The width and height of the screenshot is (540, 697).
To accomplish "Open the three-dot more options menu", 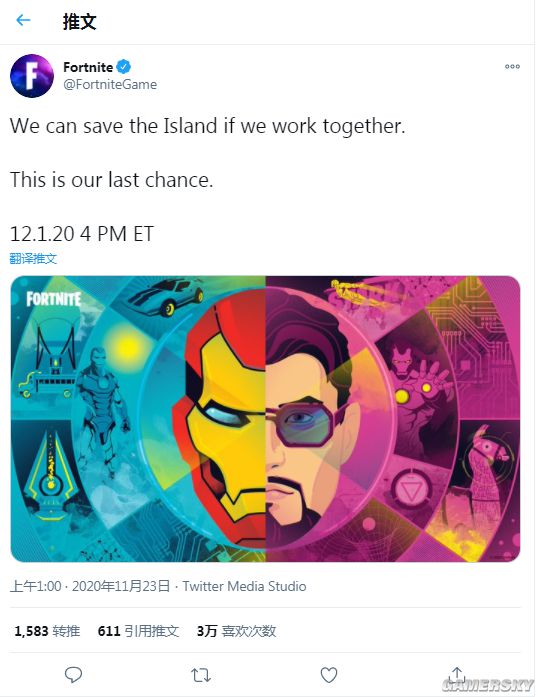I will click(512, 67).
